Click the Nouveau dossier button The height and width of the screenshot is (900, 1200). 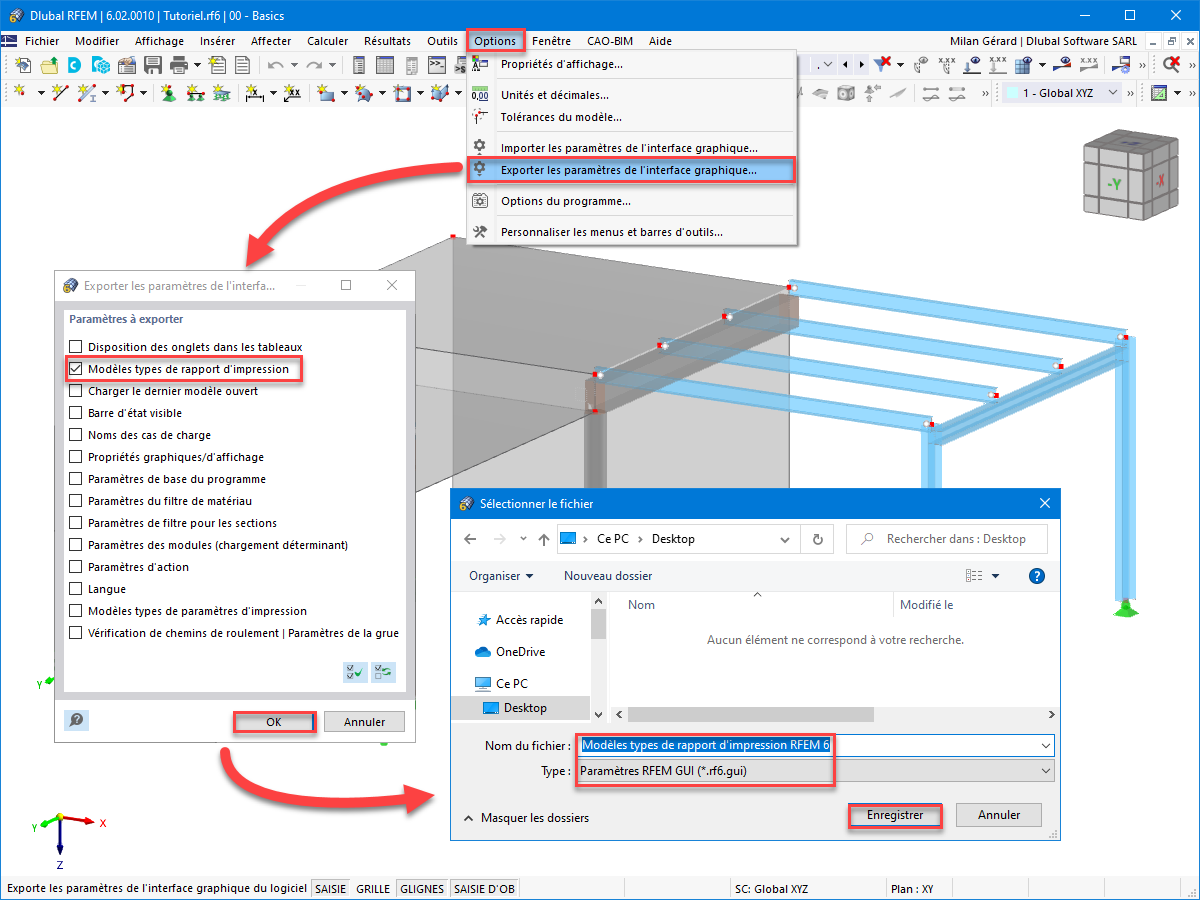(608, 576)
